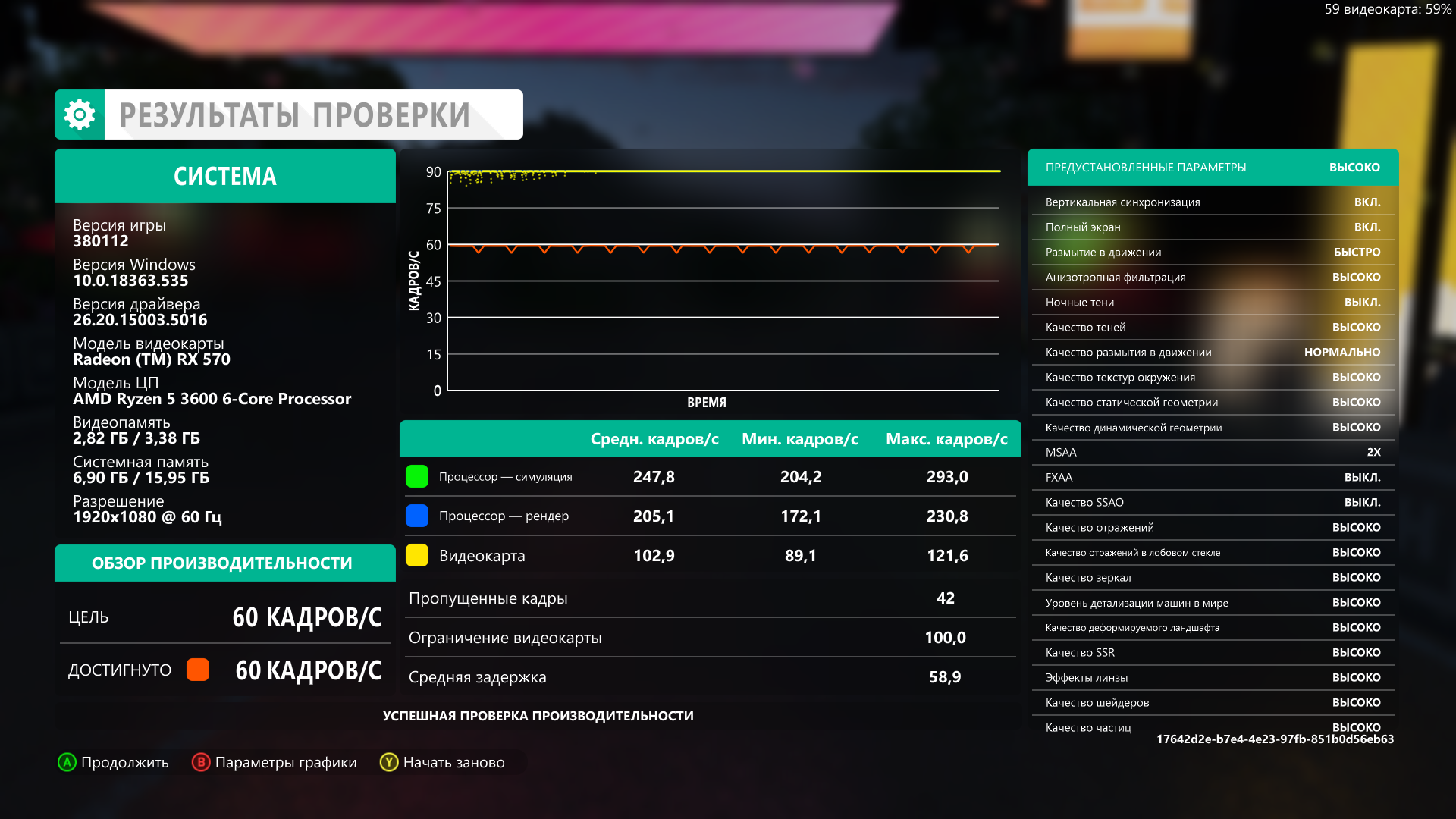Toggle Ночные тени setting row
The width and height of the screenshot is (1456, 819).
coord(1212,302)
